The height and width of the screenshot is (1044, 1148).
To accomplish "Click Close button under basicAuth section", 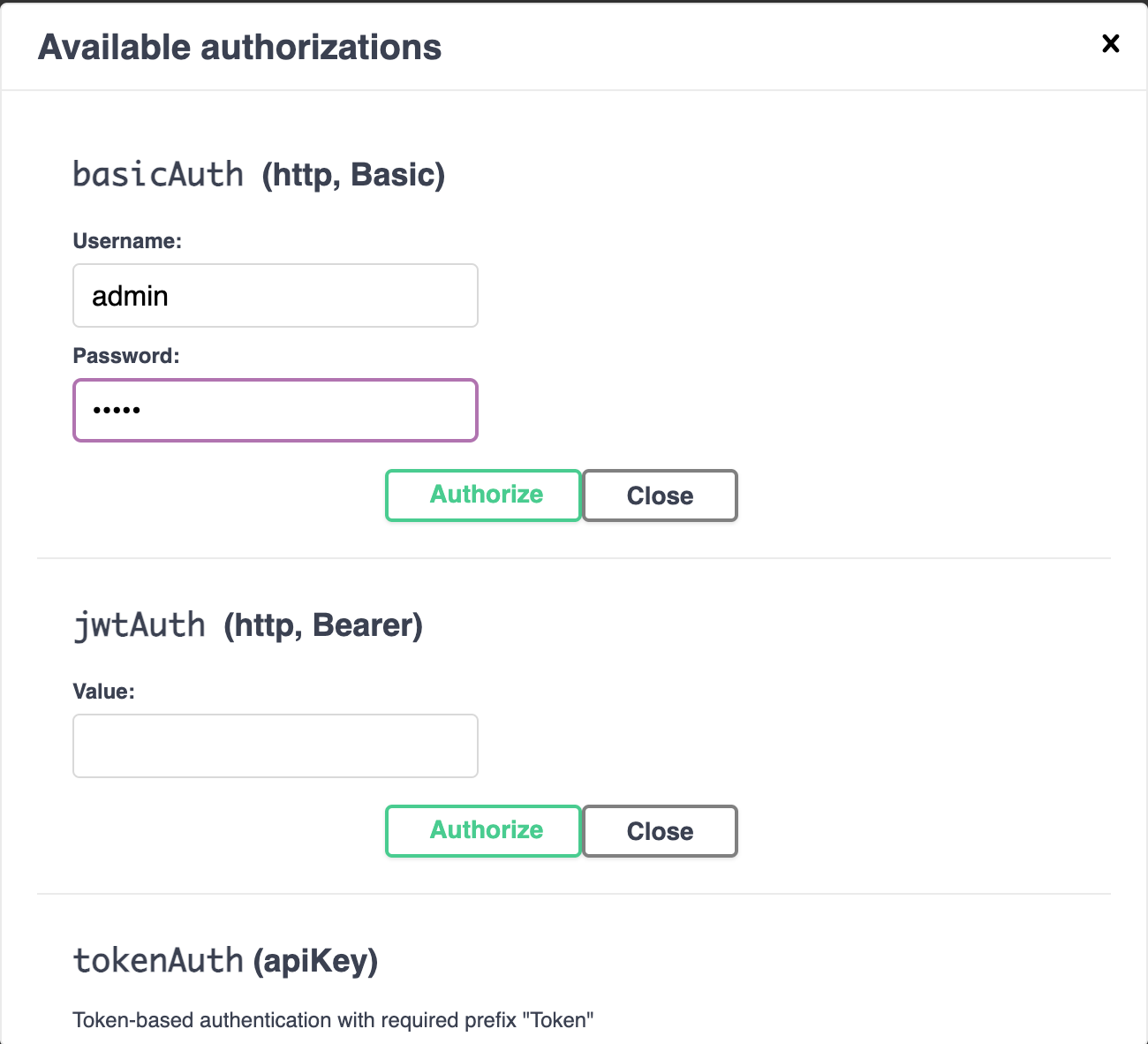I will click(660, 496).
